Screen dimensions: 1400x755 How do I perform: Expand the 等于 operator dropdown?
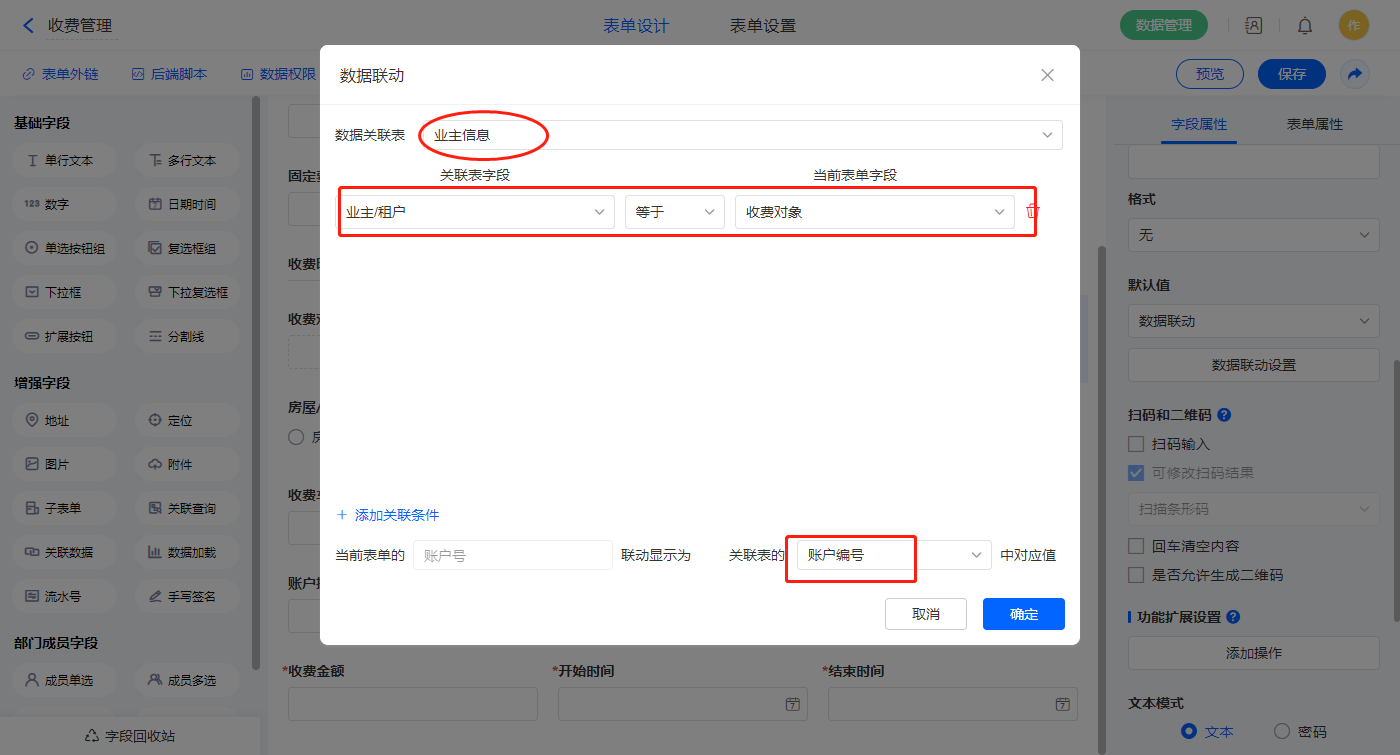click(x=674, y=212)
